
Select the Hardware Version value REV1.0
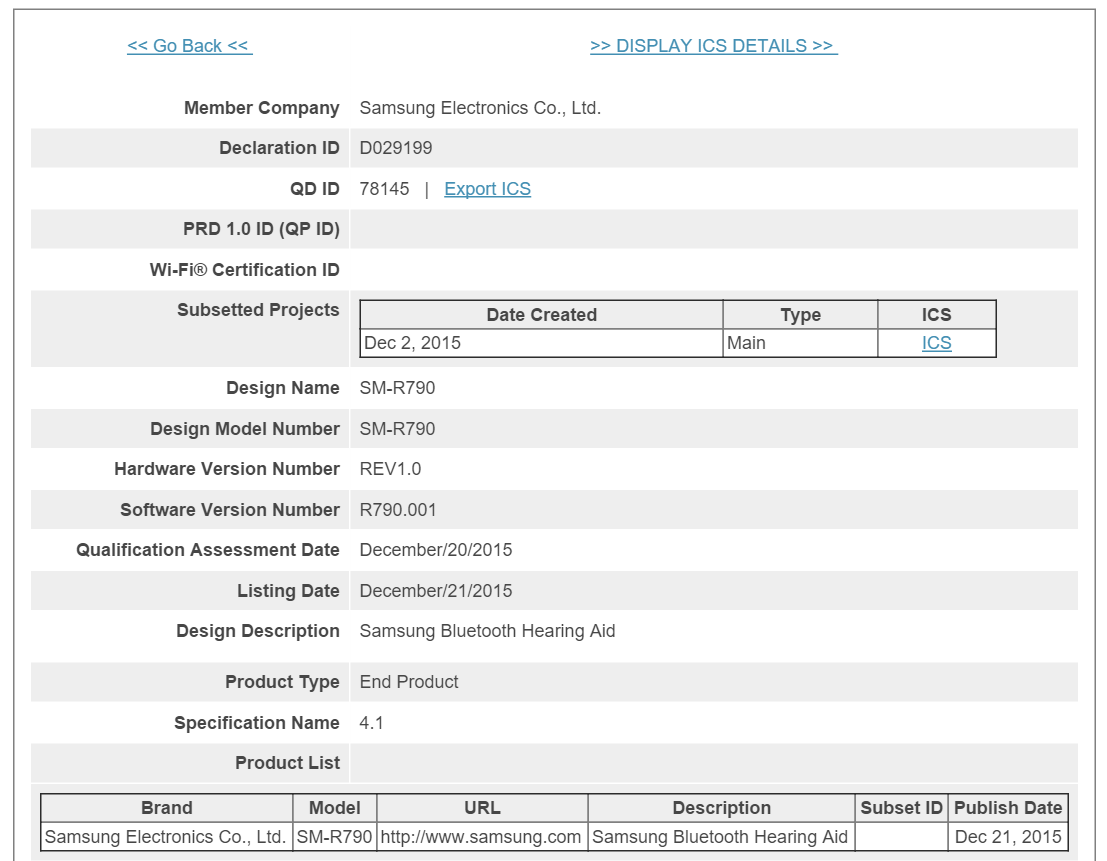tap(390, 469)
